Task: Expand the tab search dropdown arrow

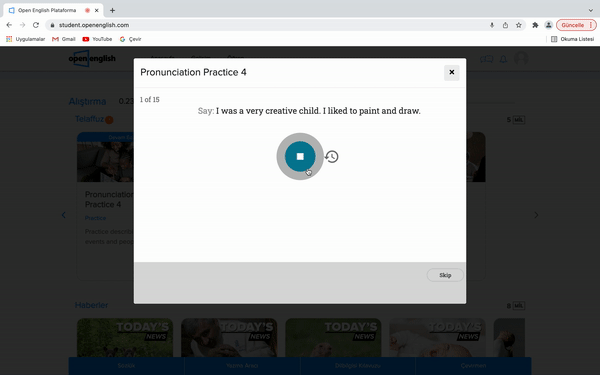Action: click(590, 10)
